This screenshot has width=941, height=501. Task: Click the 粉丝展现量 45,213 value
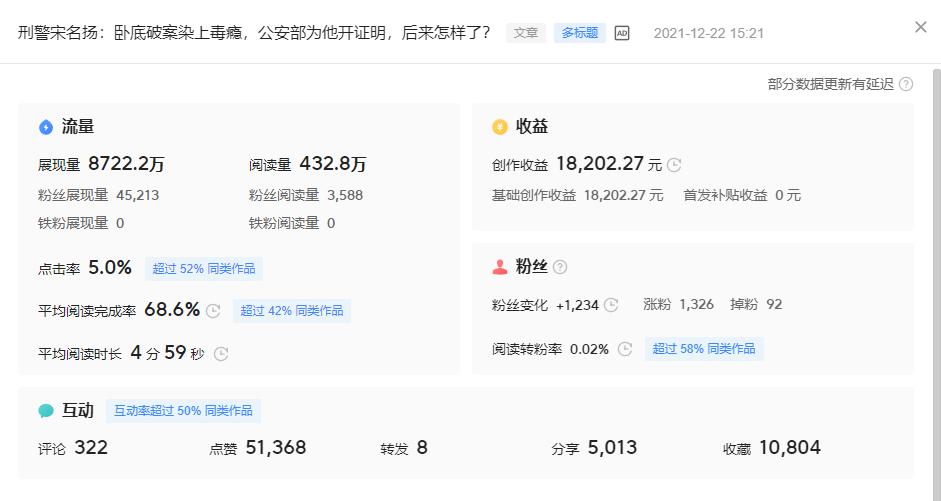click(x=137, y=195)
